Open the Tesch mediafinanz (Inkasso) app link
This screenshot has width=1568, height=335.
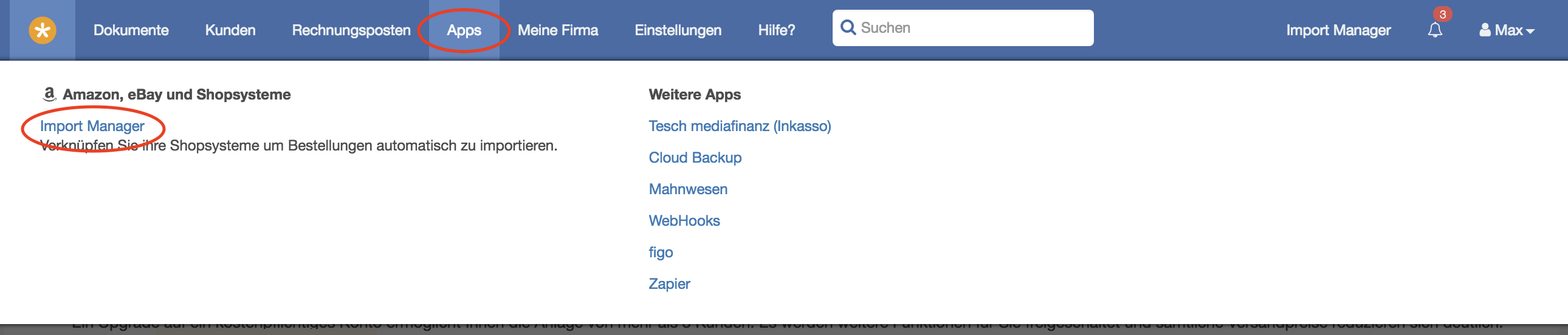(740, 126)
